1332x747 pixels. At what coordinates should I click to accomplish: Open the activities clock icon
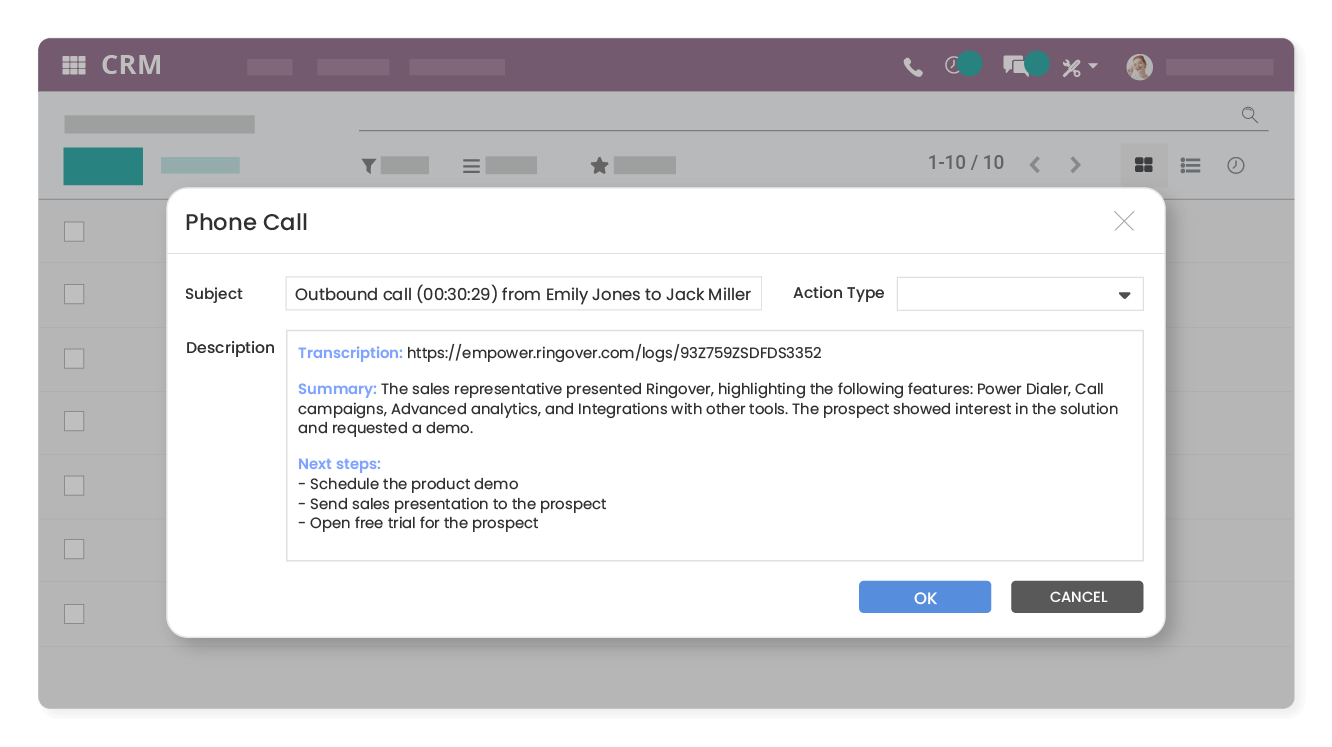coord(954,66)
